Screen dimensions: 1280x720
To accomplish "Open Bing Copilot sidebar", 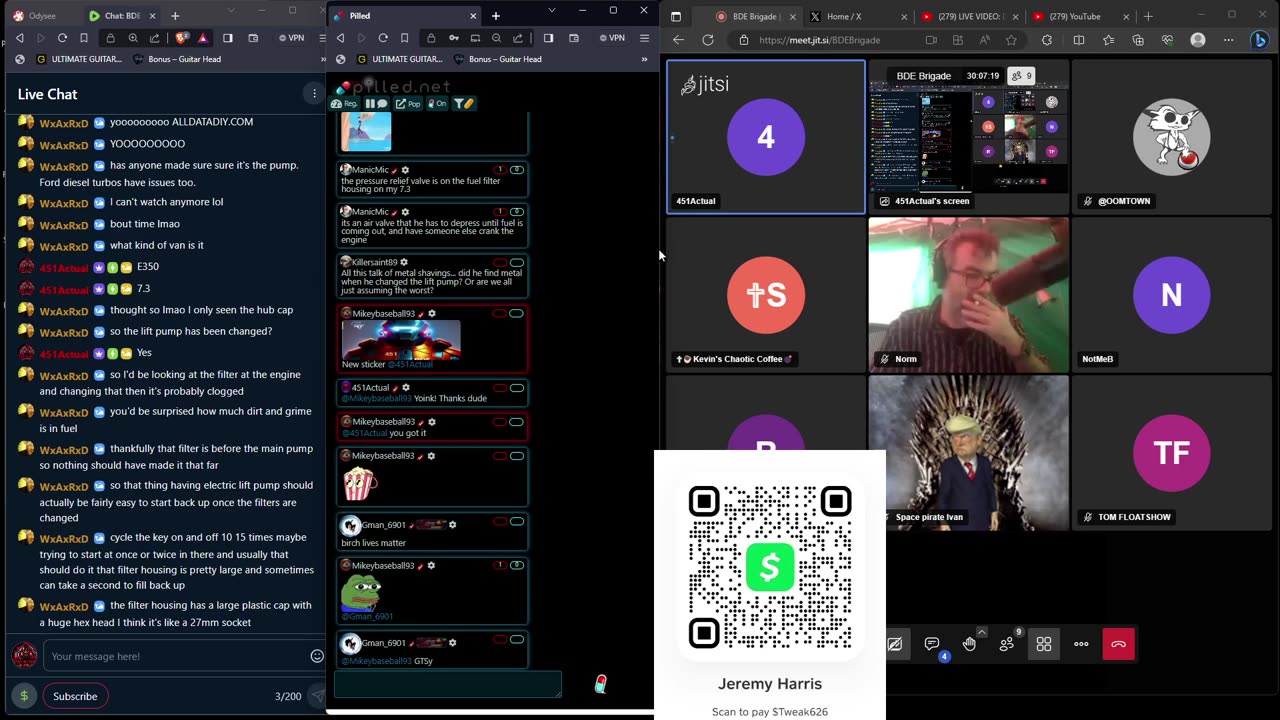I will click(1260, 40).
